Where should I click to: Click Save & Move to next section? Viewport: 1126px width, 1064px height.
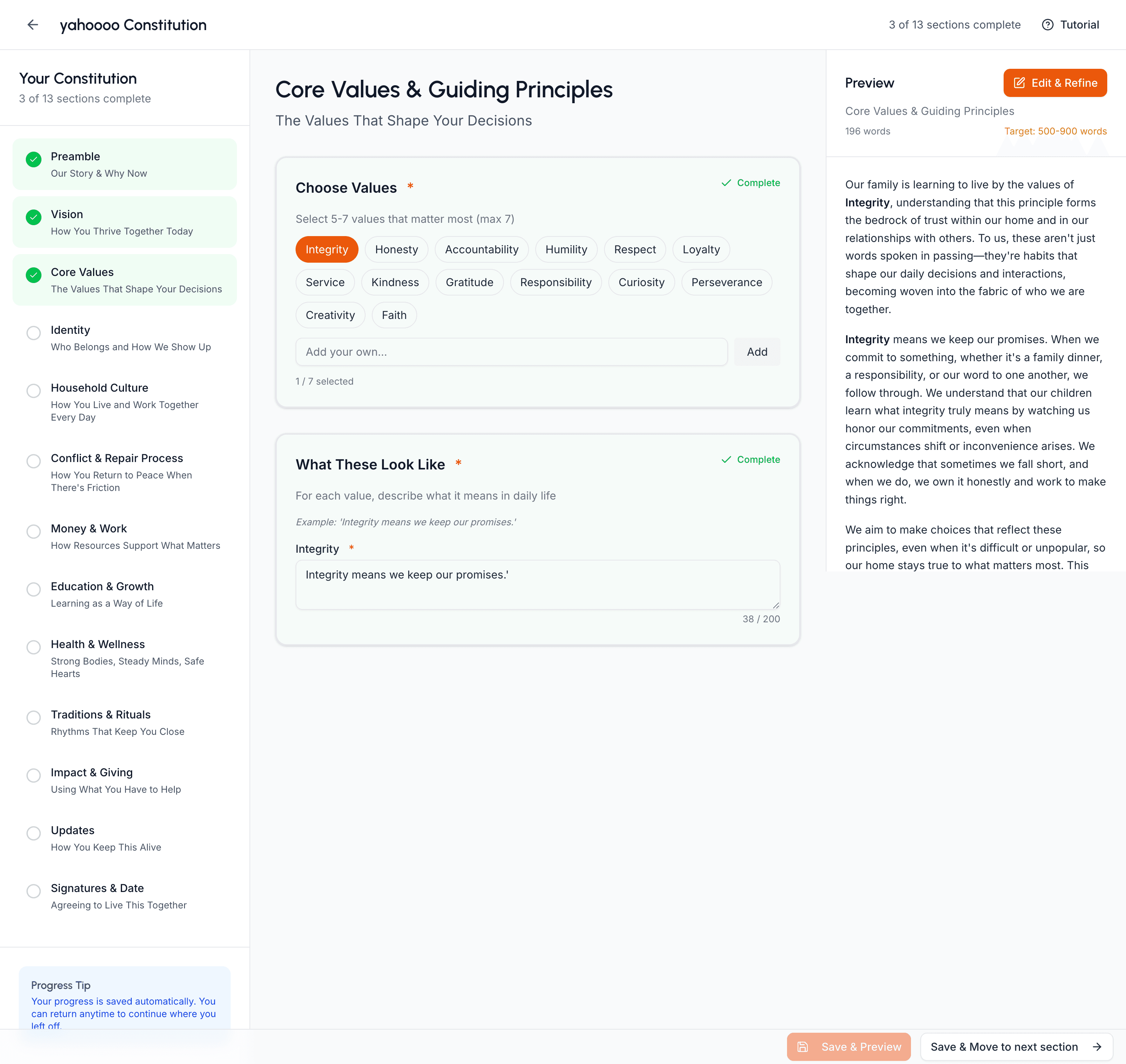pyautogui.click(x=1017, y=1046)
